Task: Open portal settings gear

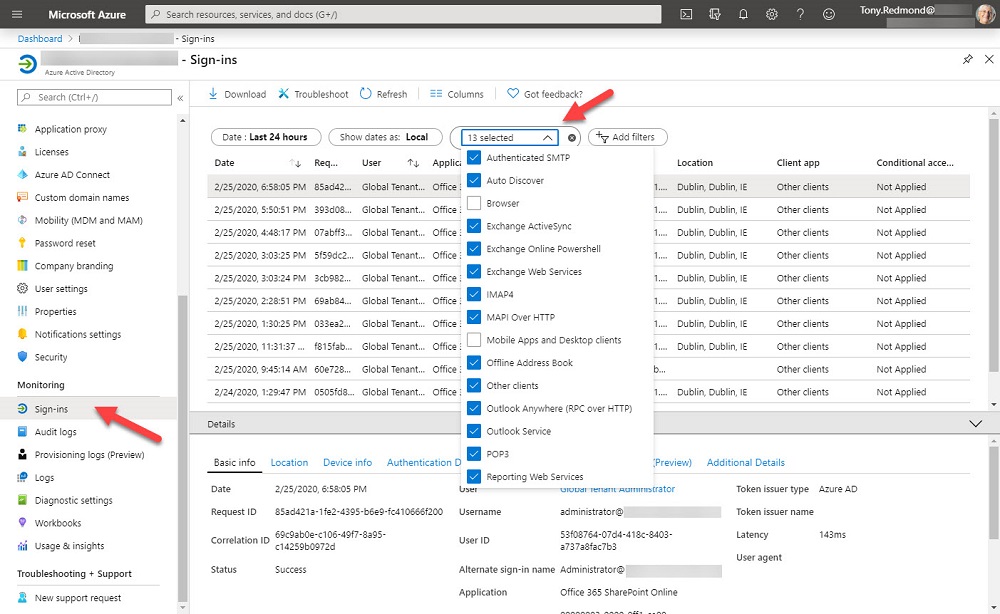Action: (x=772, y=14)
